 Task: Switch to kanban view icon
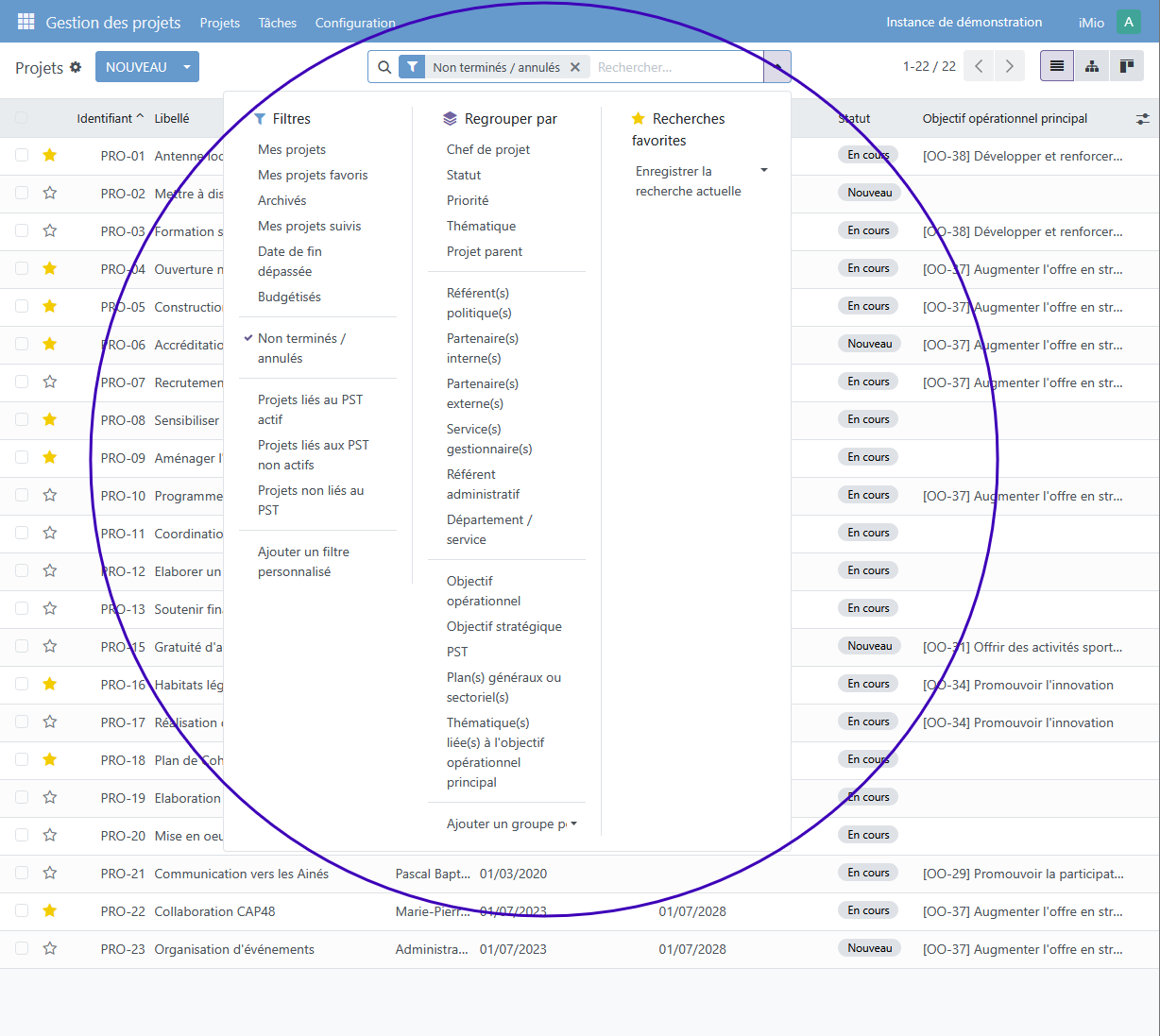(x=1126, y=66)
